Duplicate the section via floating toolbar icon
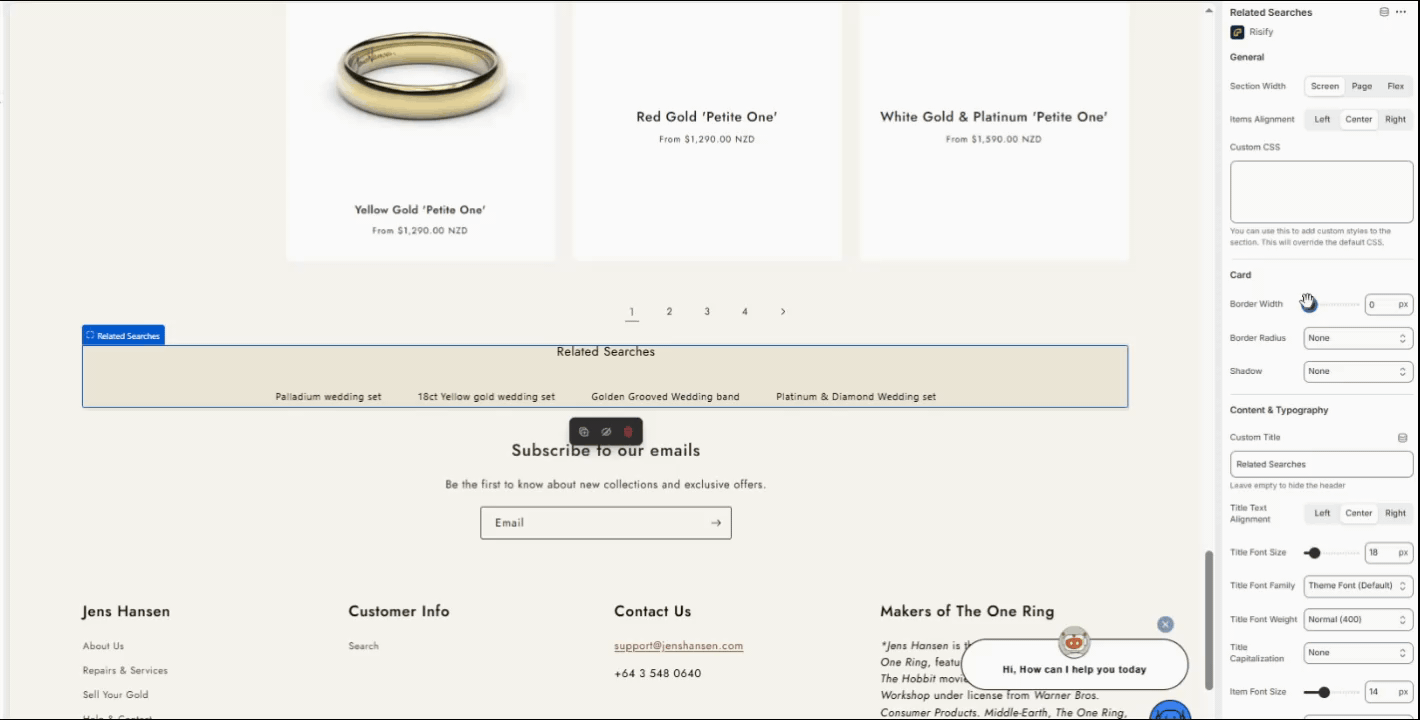The image size is (1420, 720). pos(584,432)
